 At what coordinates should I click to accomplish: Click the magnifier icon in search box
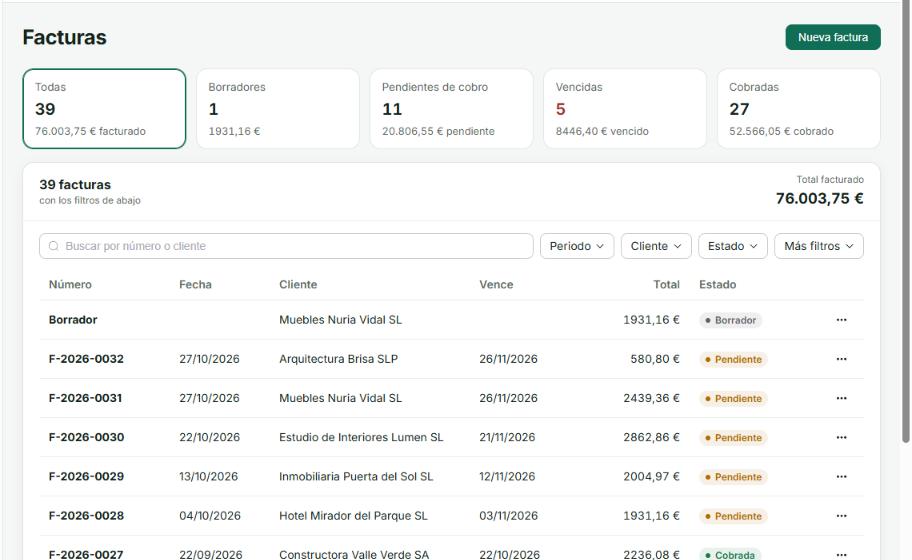(54, 246)
